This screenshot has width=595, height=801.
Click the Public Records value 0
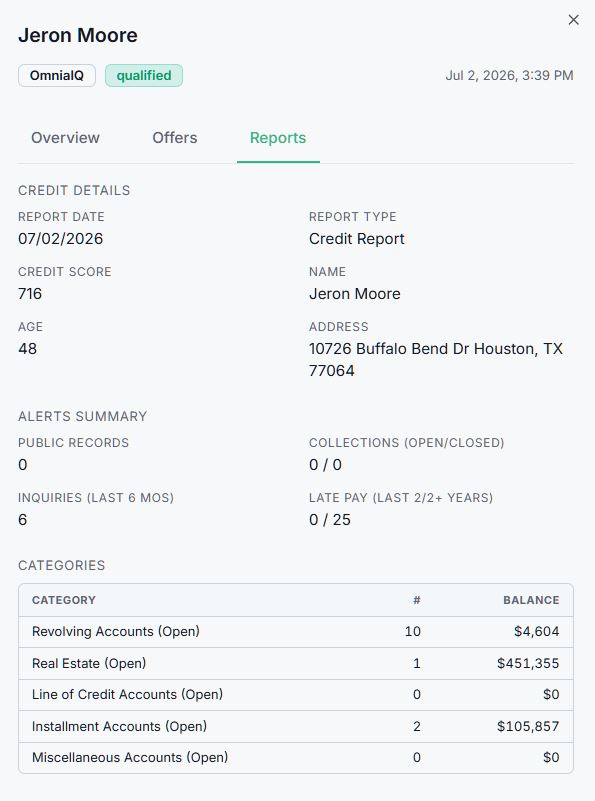[x=22, y=465]
